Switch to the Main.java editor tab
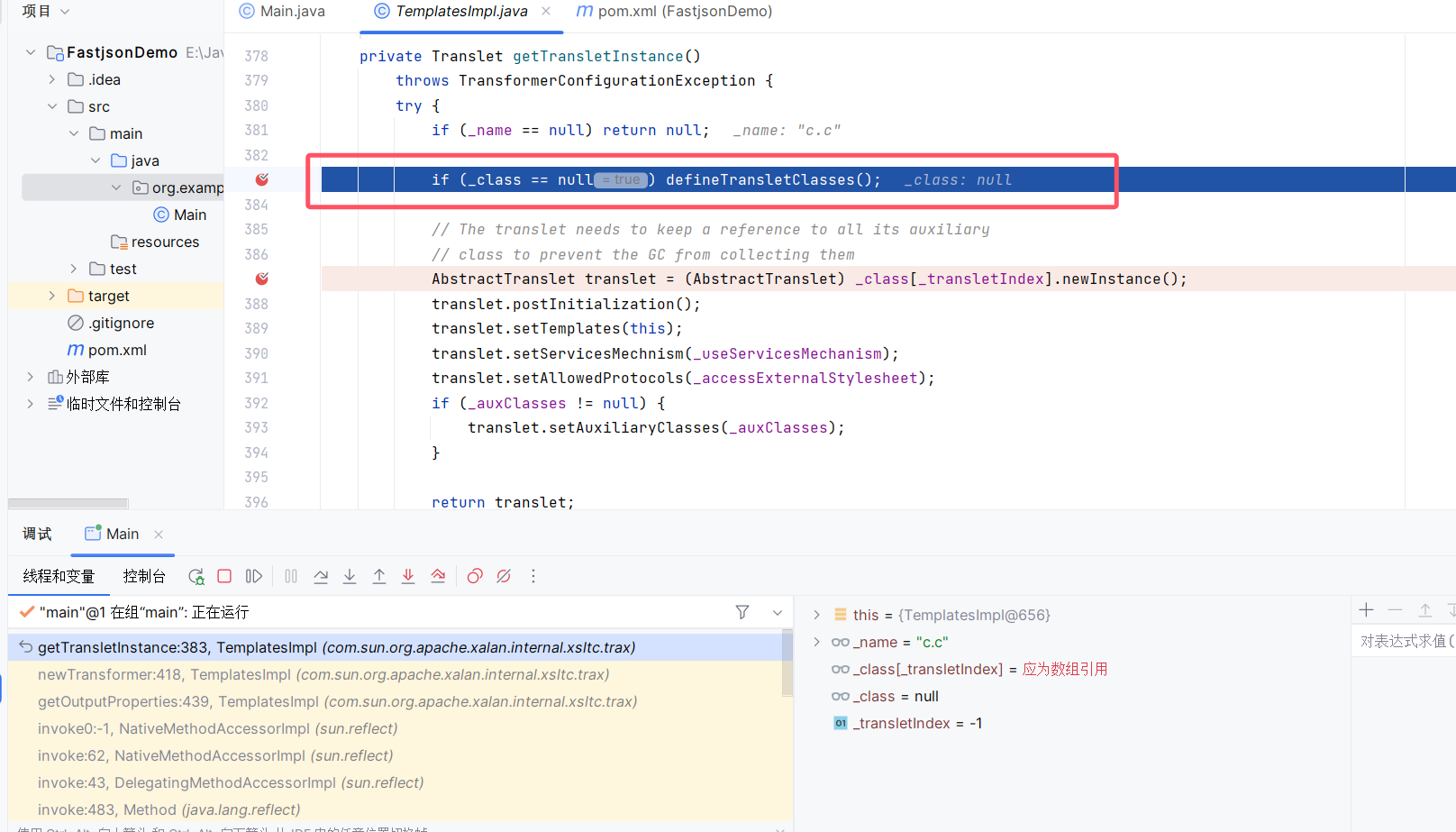 pos(282,11)
